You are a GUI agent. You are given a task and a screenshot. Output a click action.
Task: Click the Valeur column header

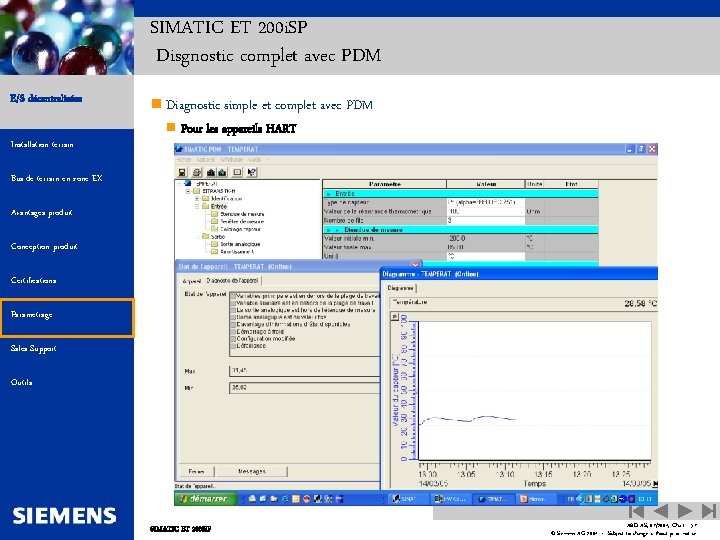486,184
